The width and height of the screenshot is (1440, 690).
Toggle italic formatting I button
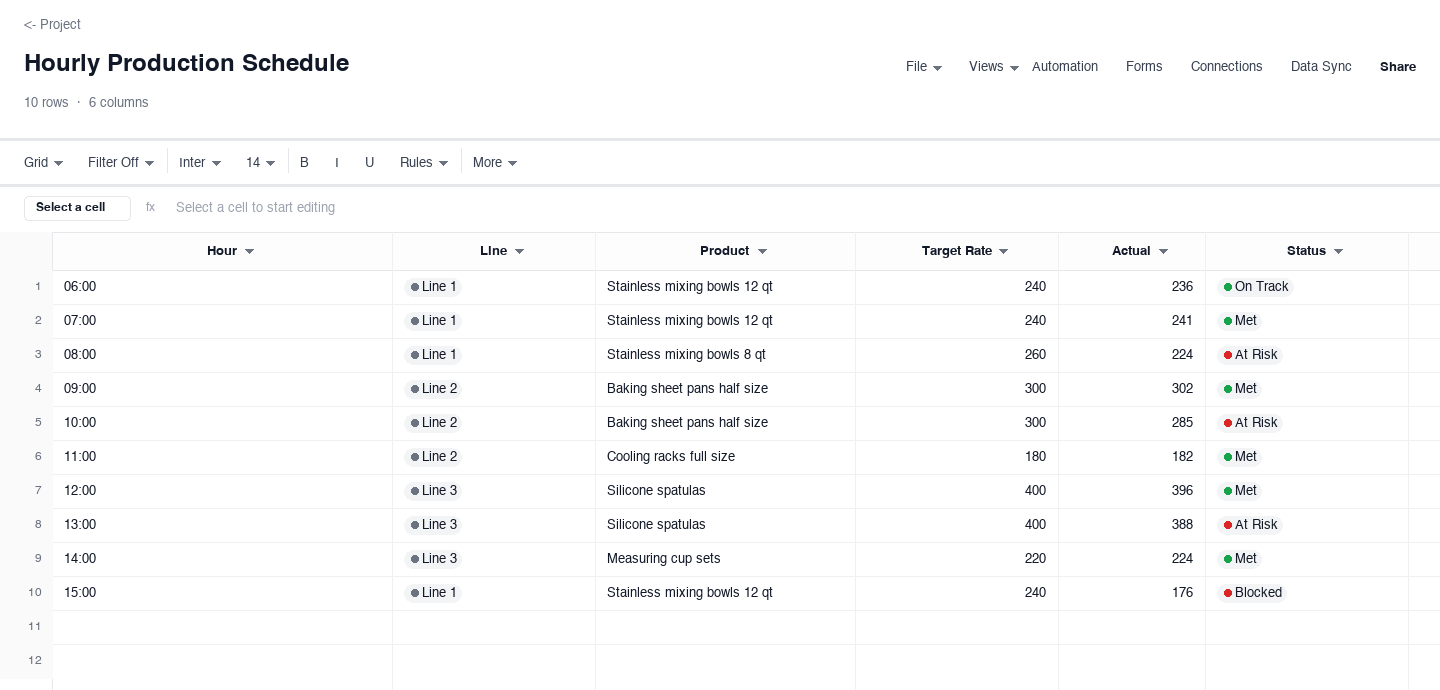(337, 162)
